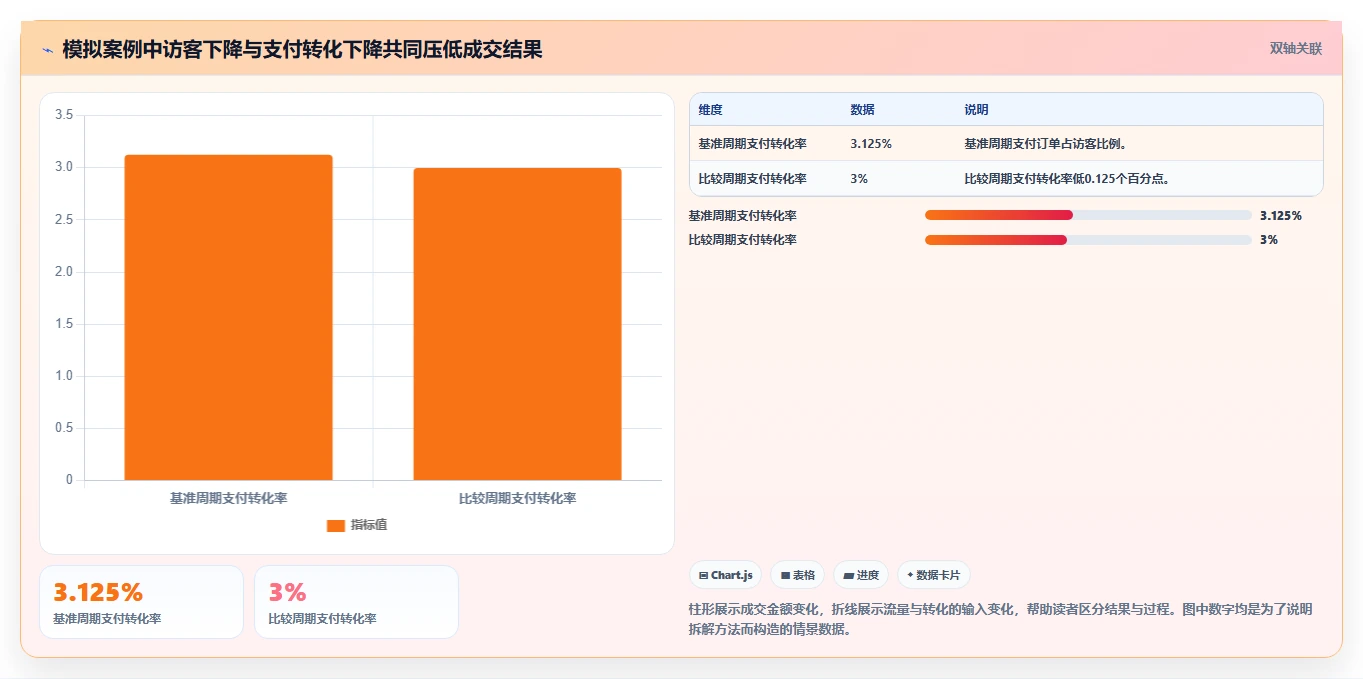Click the 比较周期支付转化率 bar in chart
The image size is (1363, 679).
(517, 324)
